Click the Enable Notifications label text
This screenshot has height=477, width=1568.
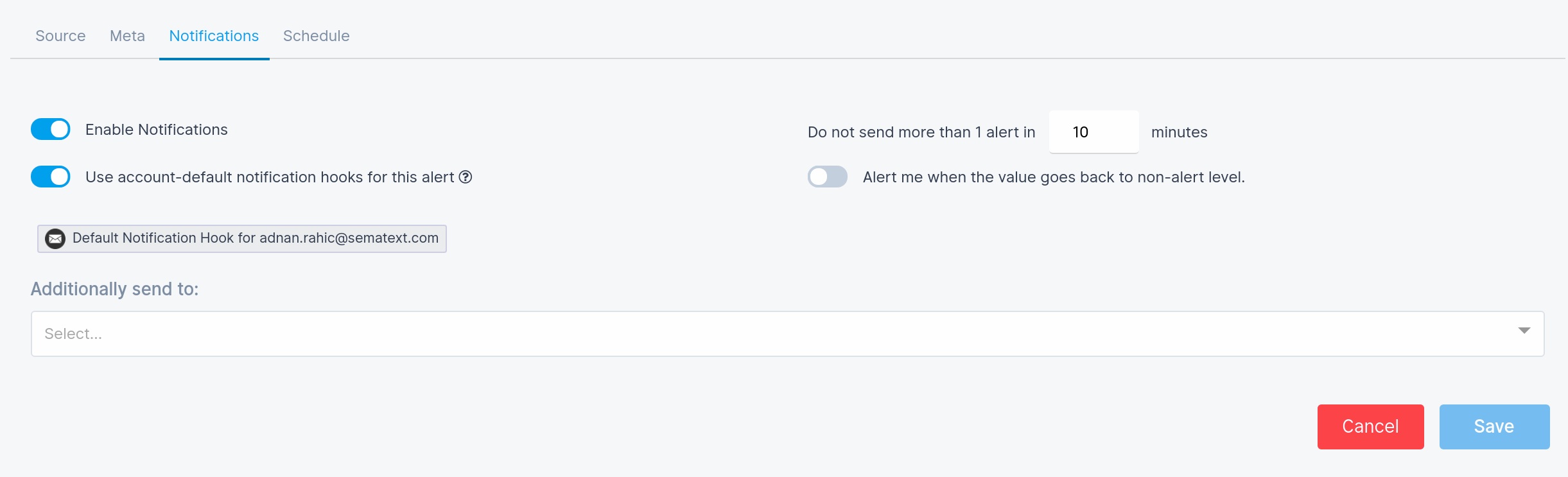157,130
